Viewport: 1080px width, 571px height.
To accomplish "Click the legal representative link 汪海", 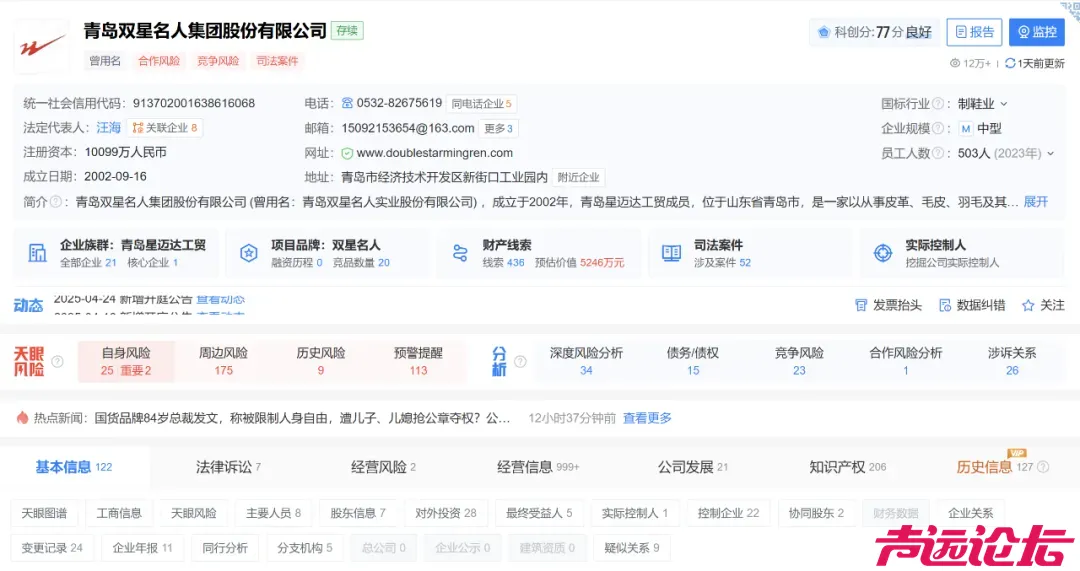I will tap(108, 127).
